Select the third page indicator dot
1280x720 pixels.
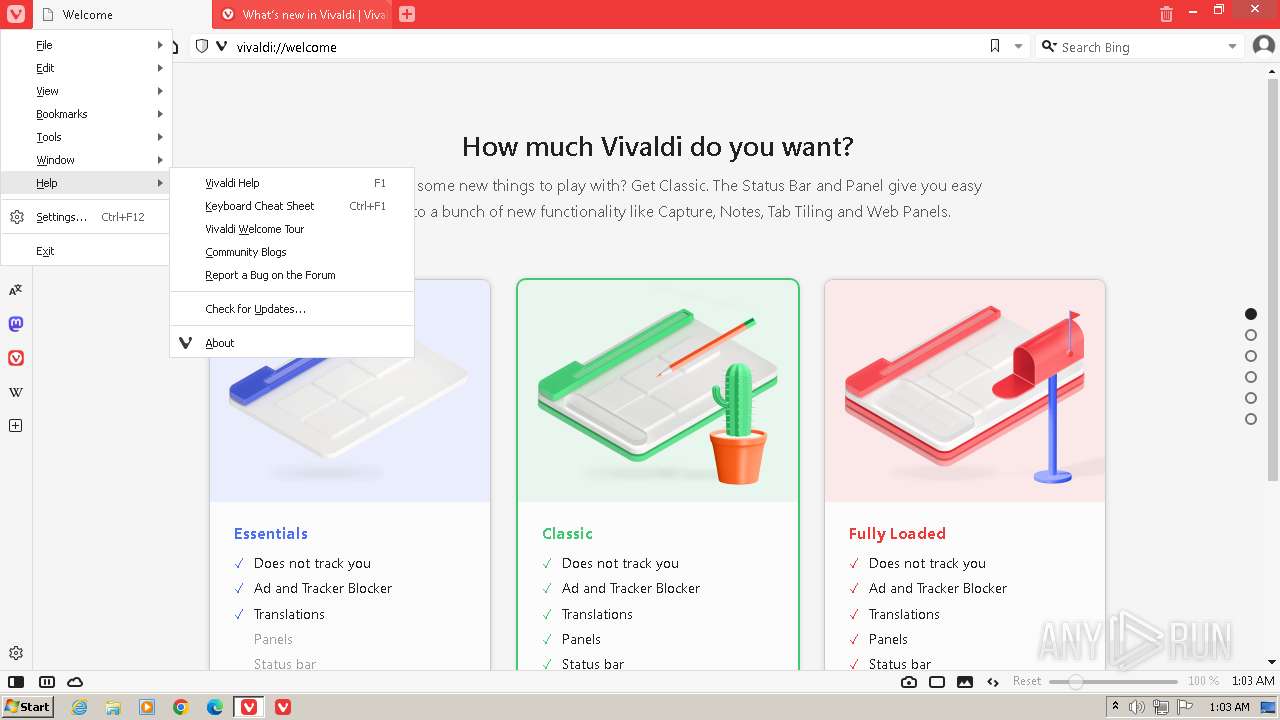coord(1251,356)
